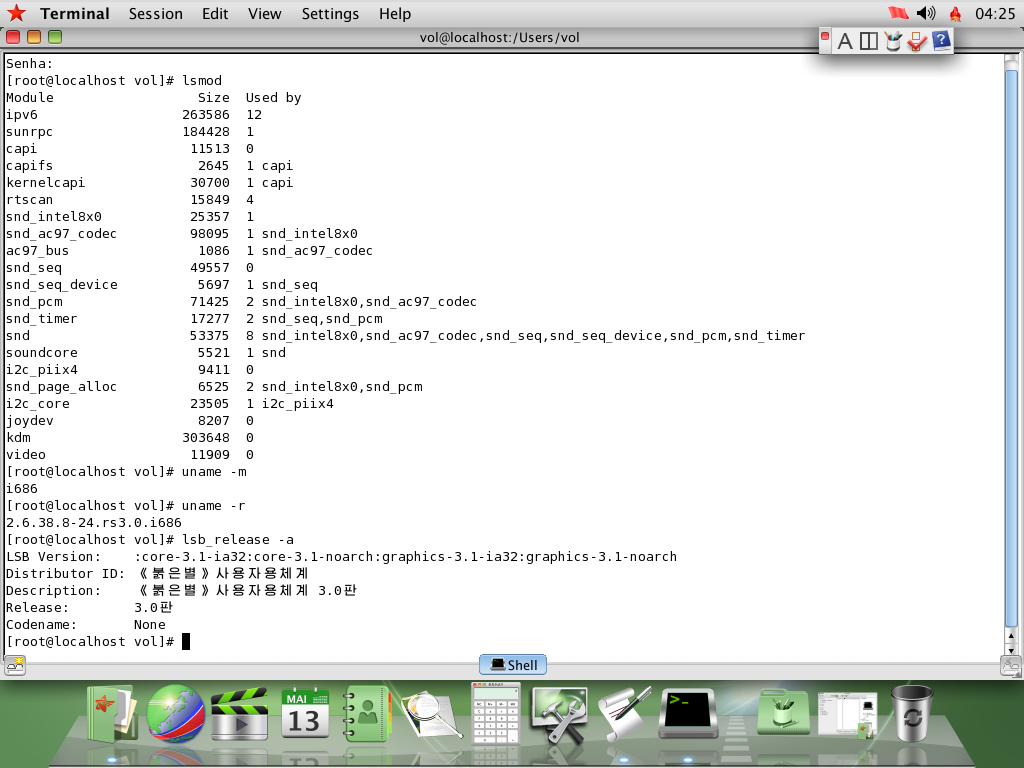Click the letter A icon in floating toolbar

pos(845,41)
